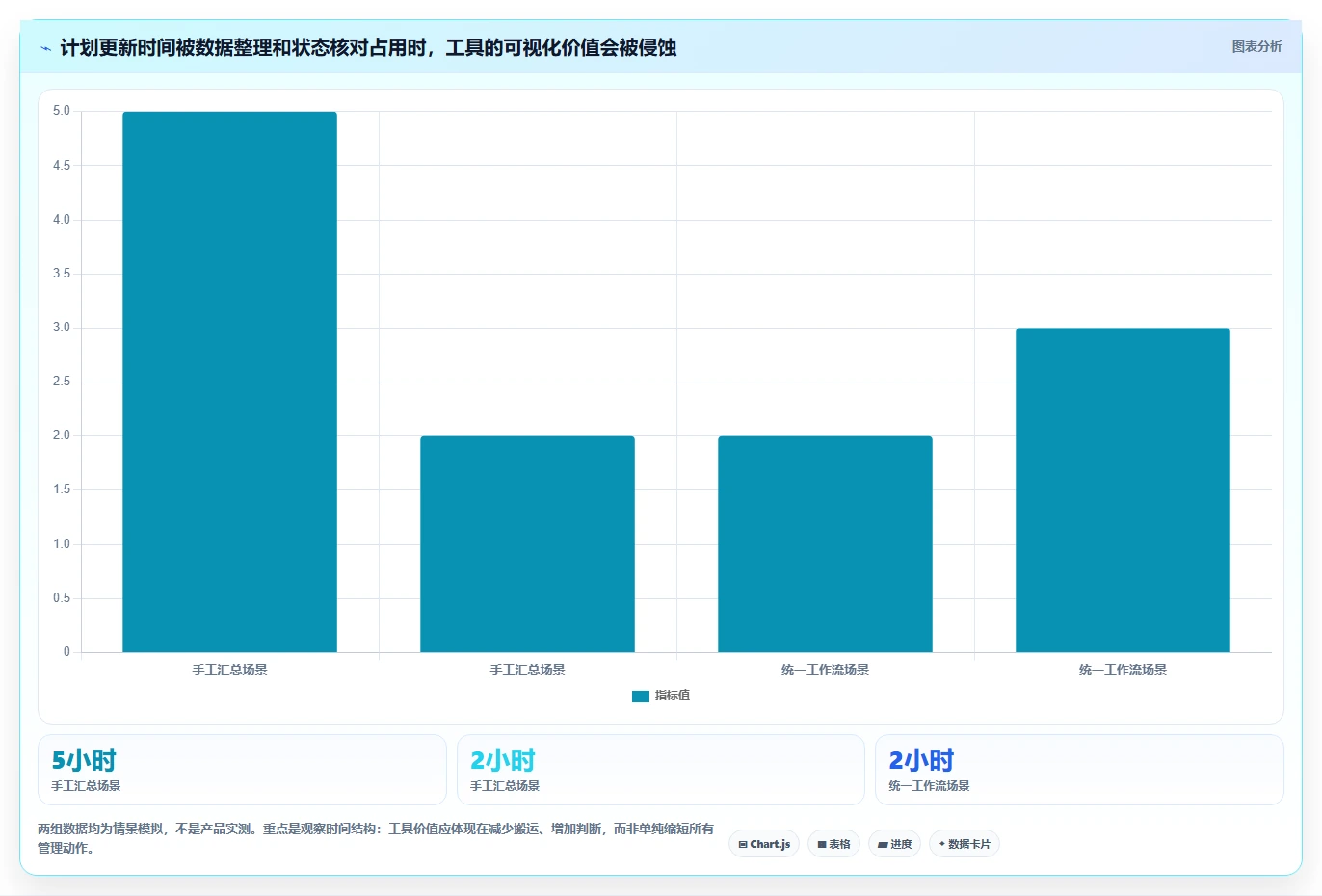Click the 3.5 y-axis tick label
Screen dimensions: 1322x896
62,274
